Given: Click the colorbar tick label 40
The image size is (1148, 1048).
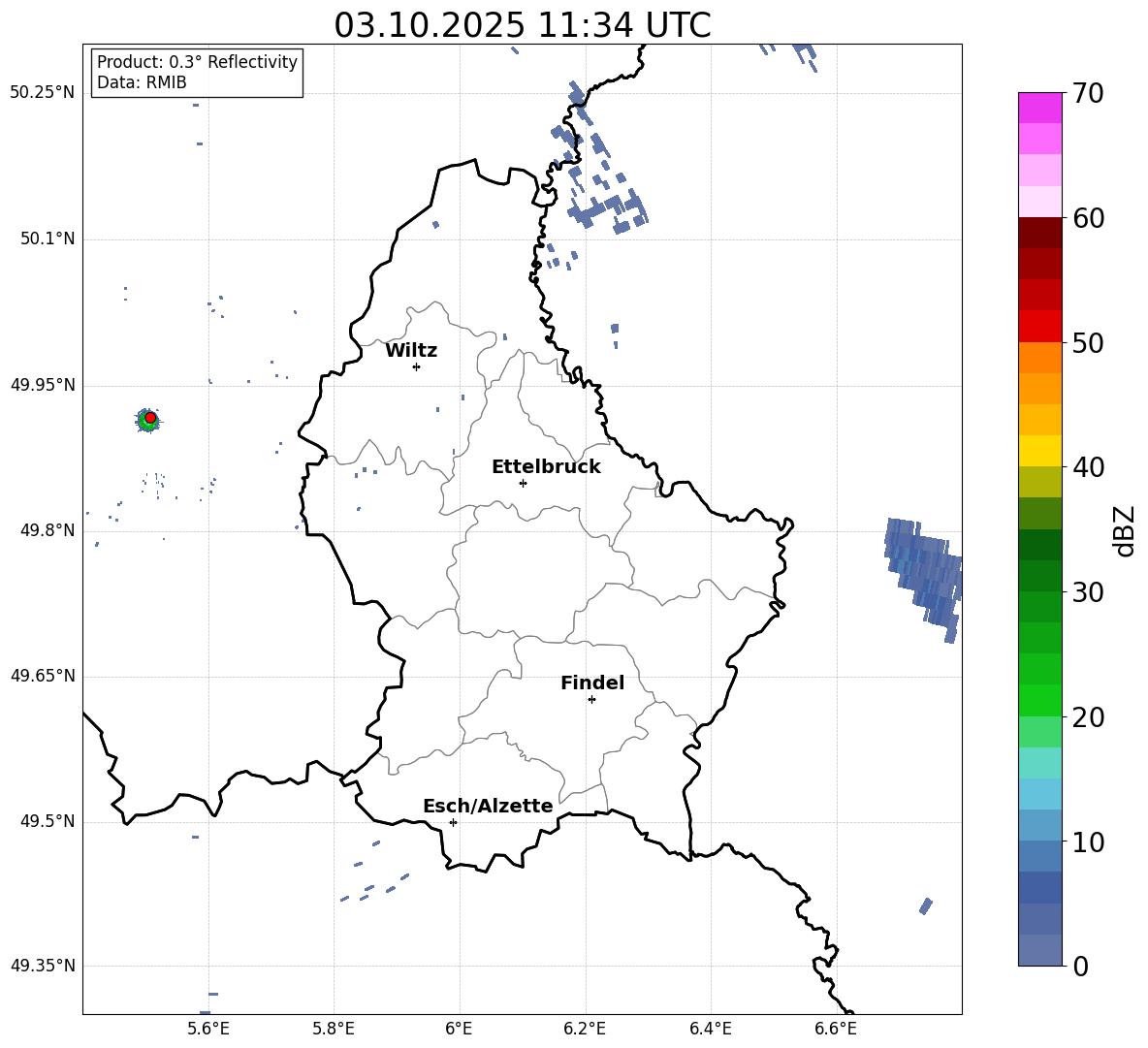Looking at the screenshot, I should (x=1088, y=467).
